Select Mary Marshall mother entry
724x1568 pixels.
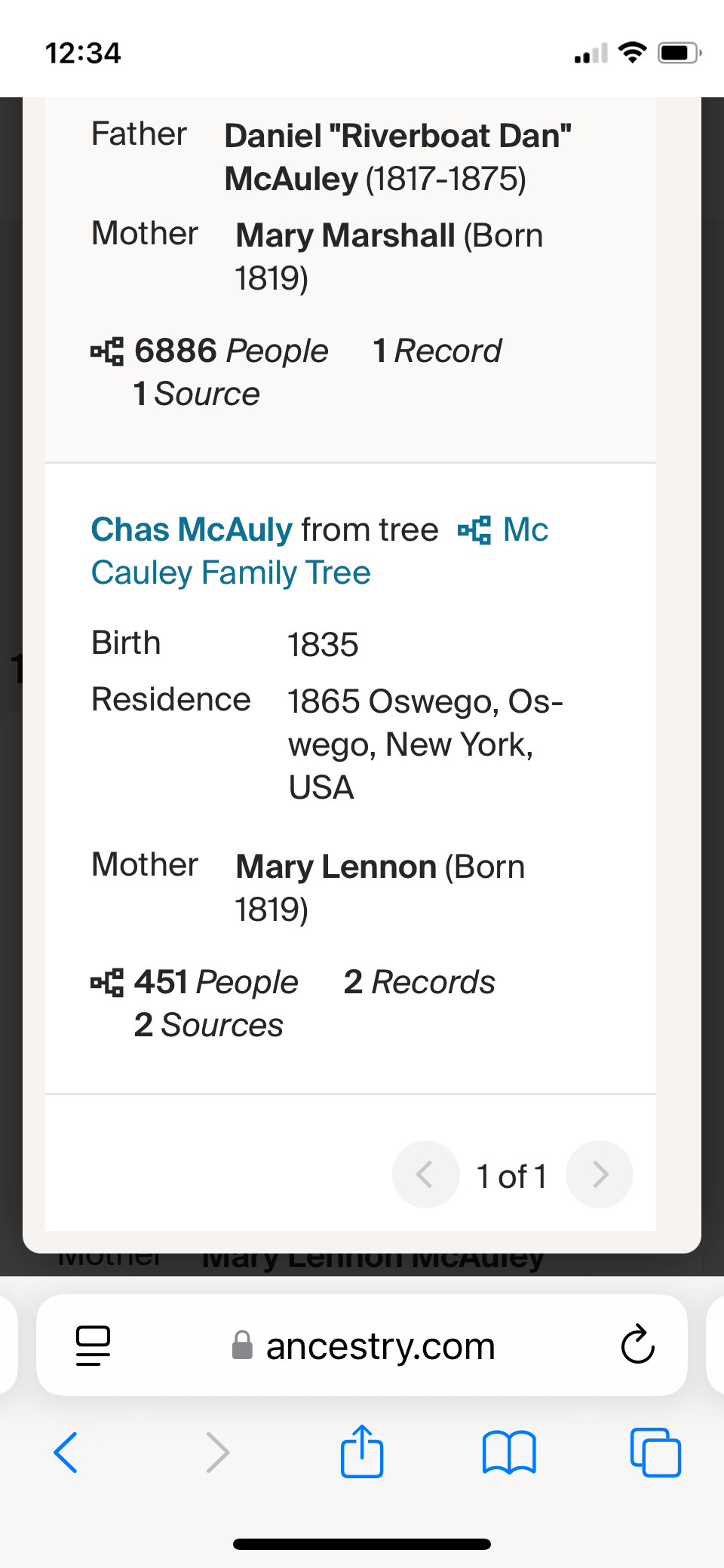click(345, 236)
